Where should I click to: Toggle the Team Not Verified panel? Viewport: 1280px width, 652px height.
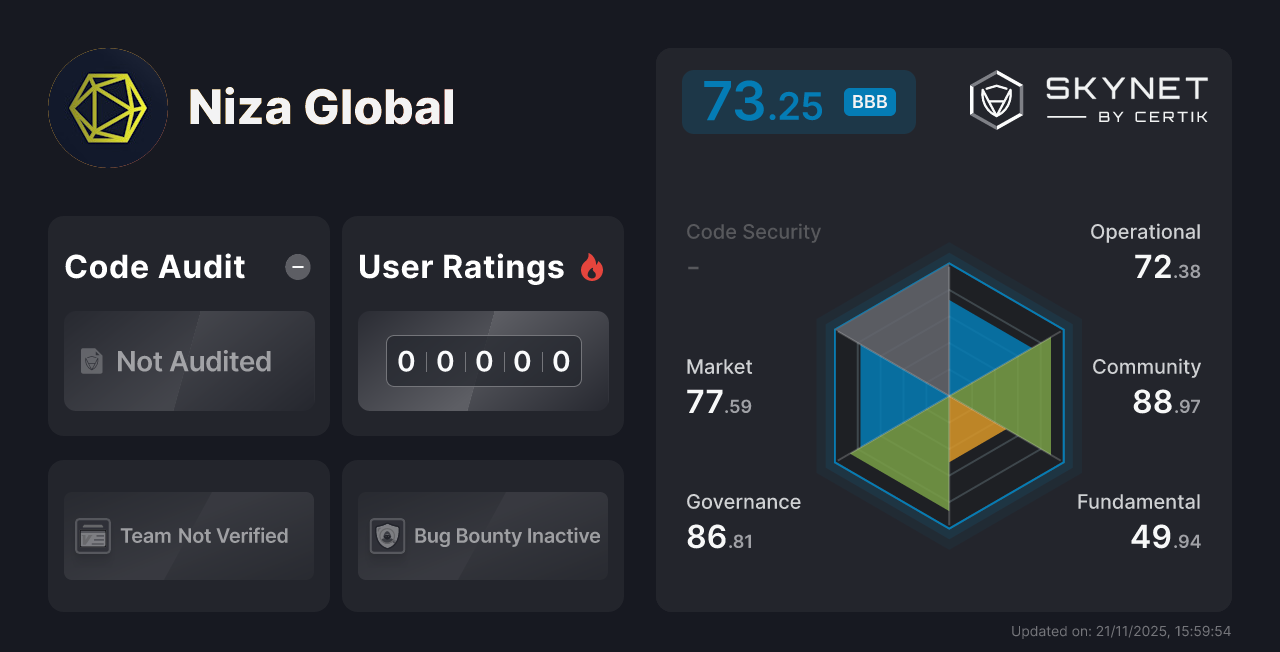(x=188, y=536)
